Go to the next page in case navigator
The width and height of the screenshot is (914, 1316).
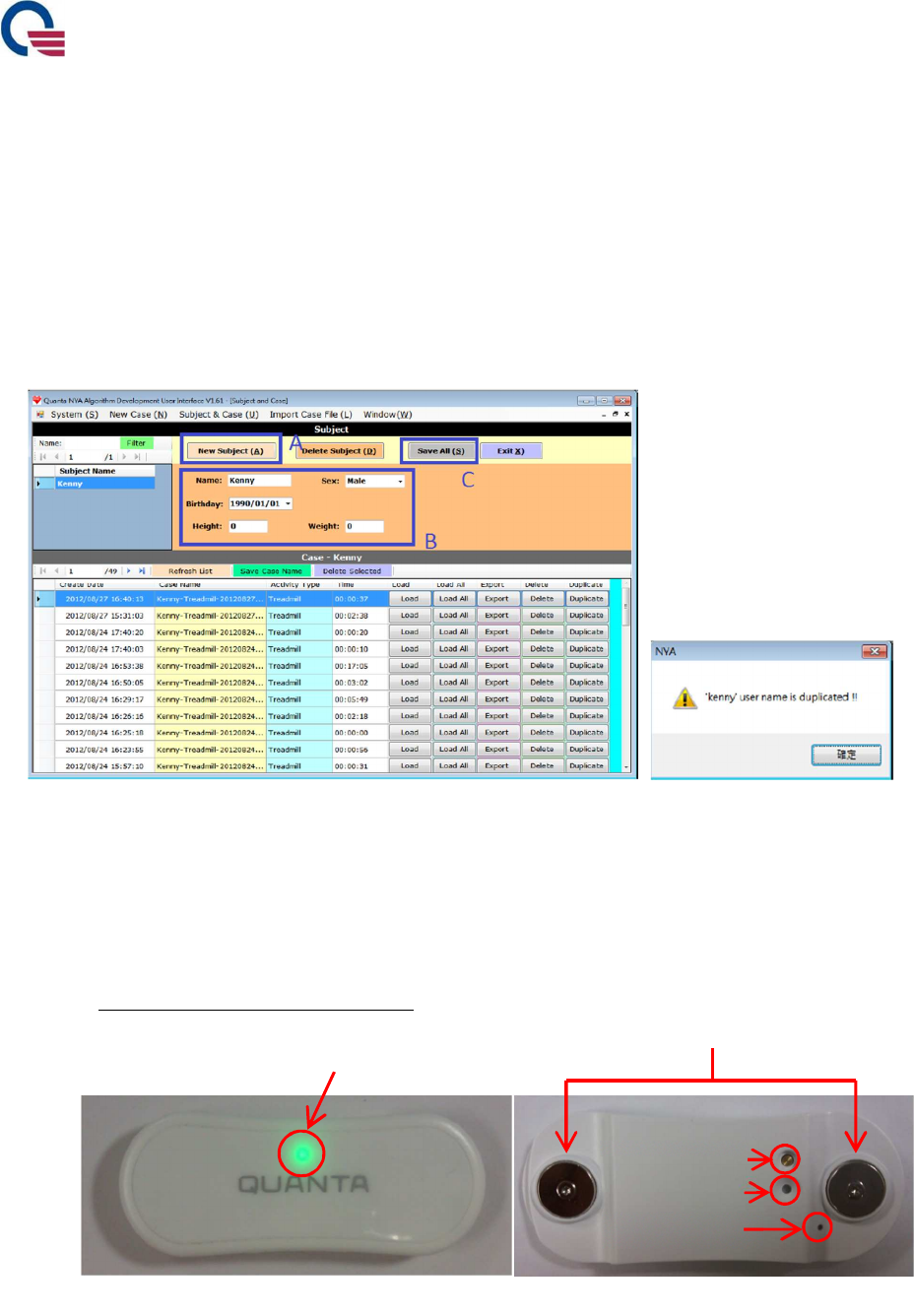point(129,571)
